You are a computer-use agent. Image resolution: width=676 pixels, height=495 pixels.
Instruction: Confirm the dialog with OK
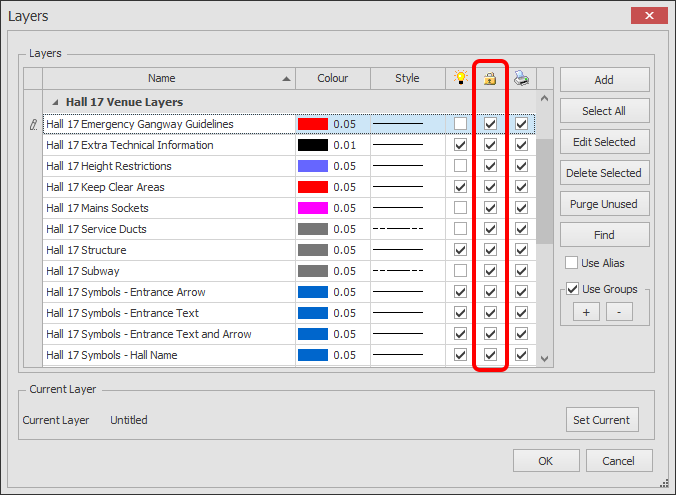[546, 461]
